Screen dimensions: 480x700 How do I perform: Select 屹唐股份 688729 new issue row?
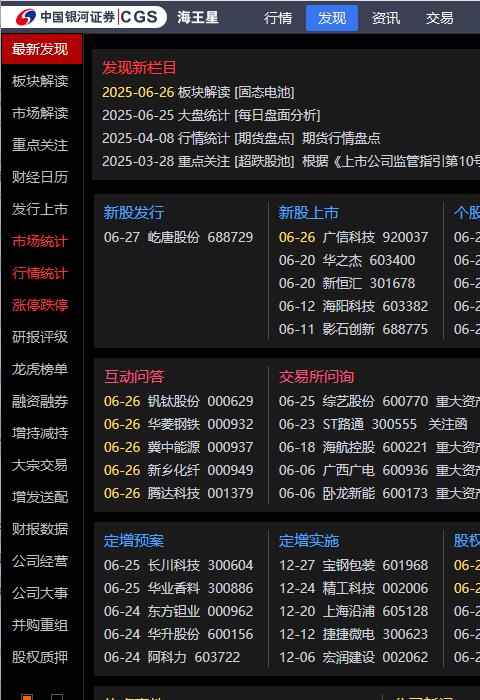tap(179, 237)
